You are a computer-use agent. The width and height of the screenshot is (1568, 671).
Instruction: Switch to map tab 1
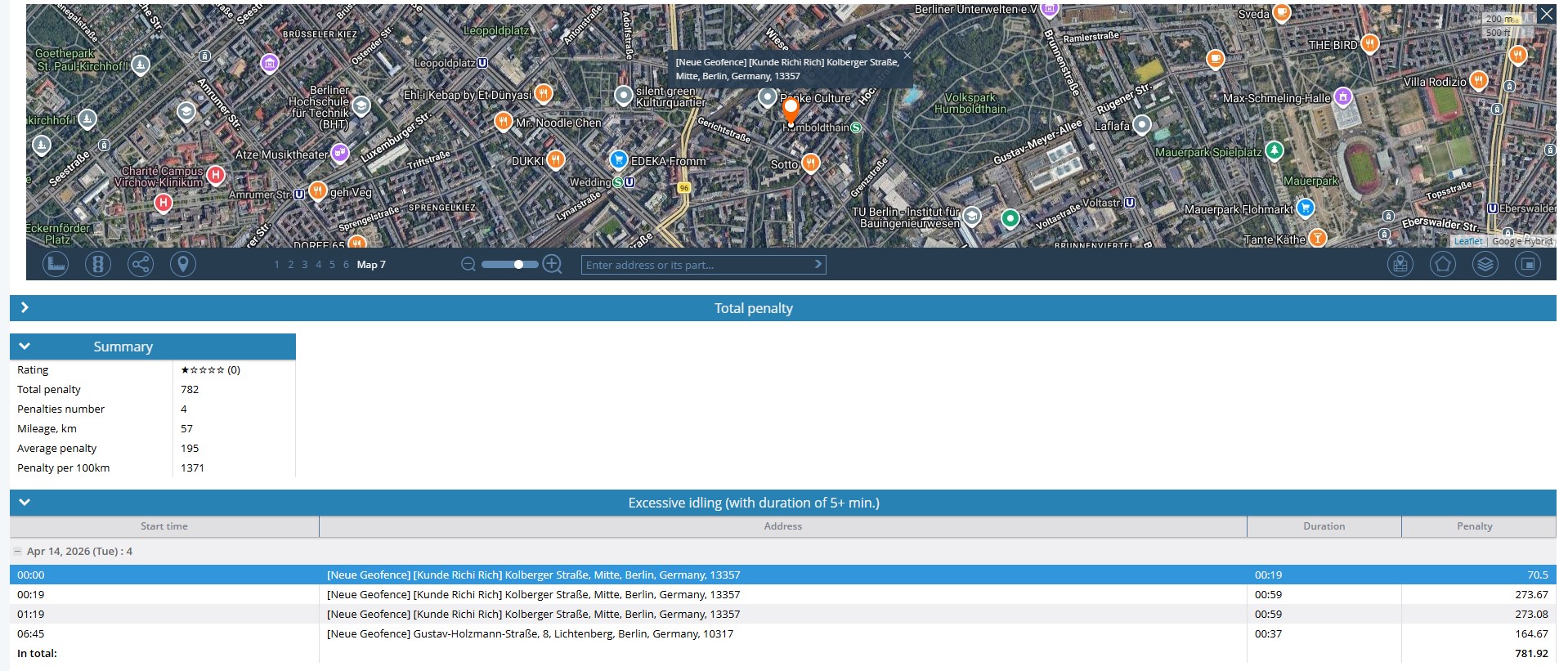(276, 265)
